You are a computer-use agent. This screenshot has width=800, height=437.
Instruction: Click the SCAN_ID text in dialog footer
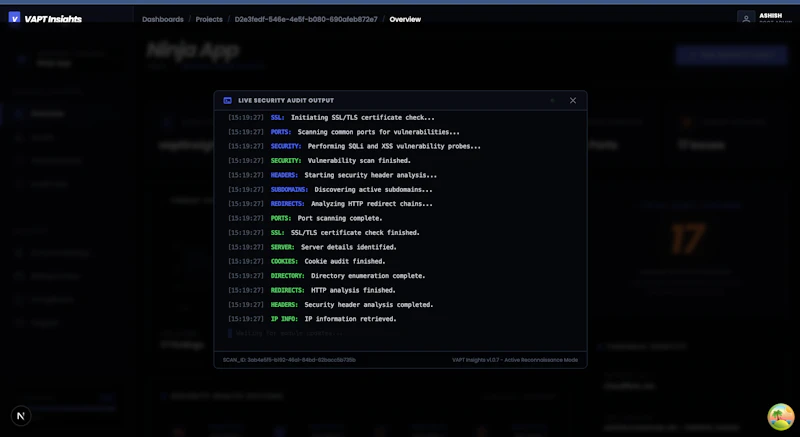(x=289, y=359)
